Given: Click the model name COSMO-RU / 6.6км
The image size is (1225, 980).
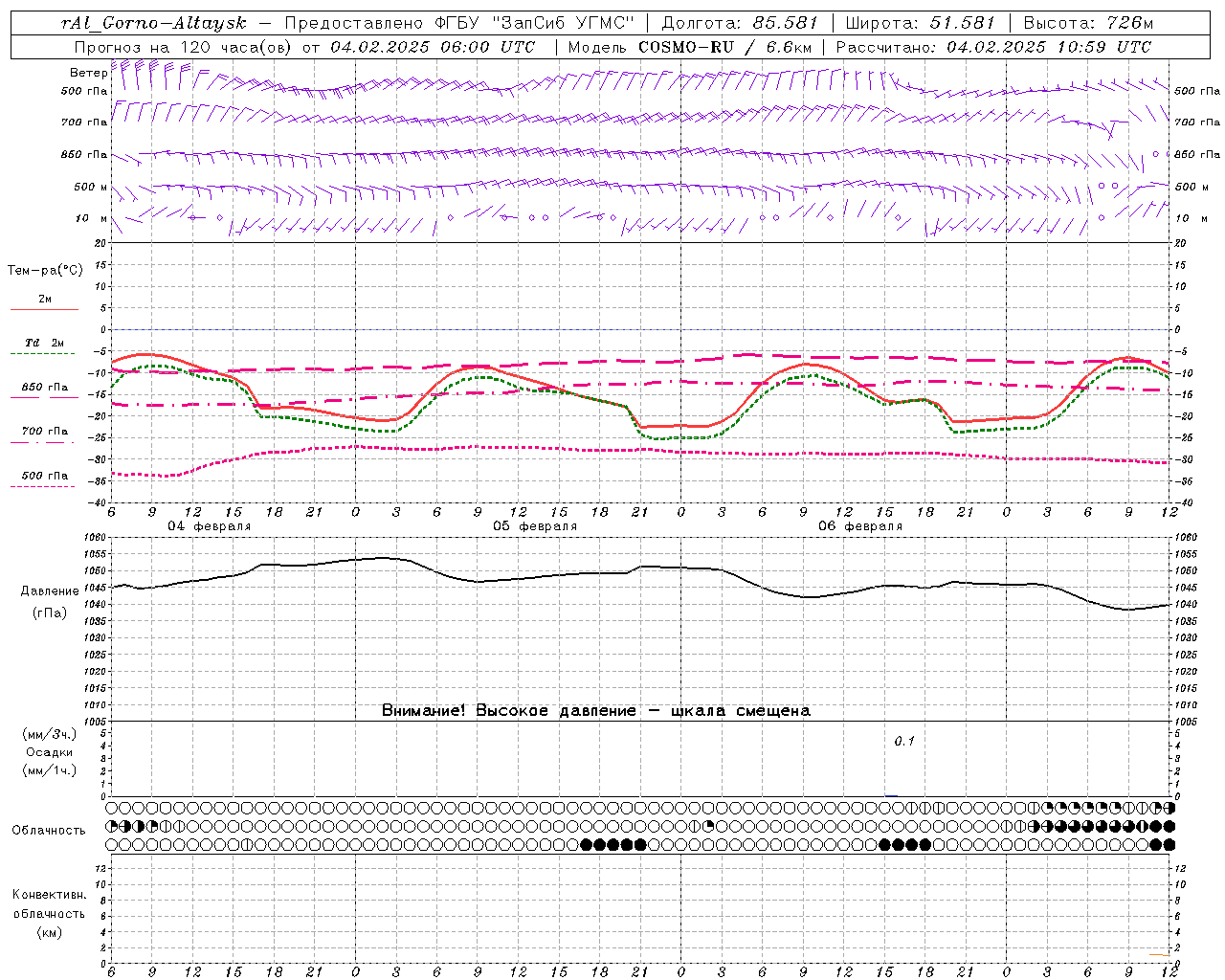Looking at the screenshot, I should pyautogui.click(x=724, y=47).
